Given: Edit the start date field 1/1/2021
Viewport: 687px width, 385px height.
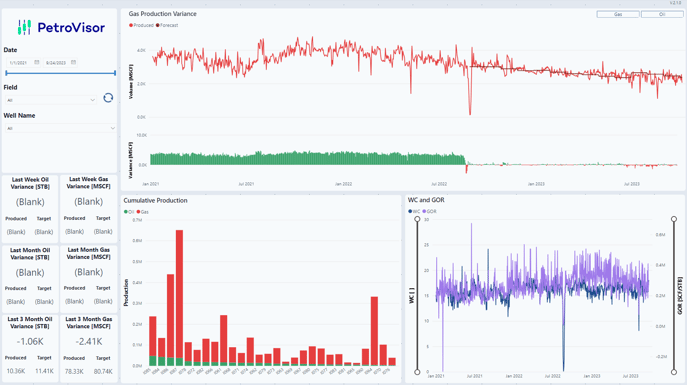Looking at the screenshot, I should (19, 63).
